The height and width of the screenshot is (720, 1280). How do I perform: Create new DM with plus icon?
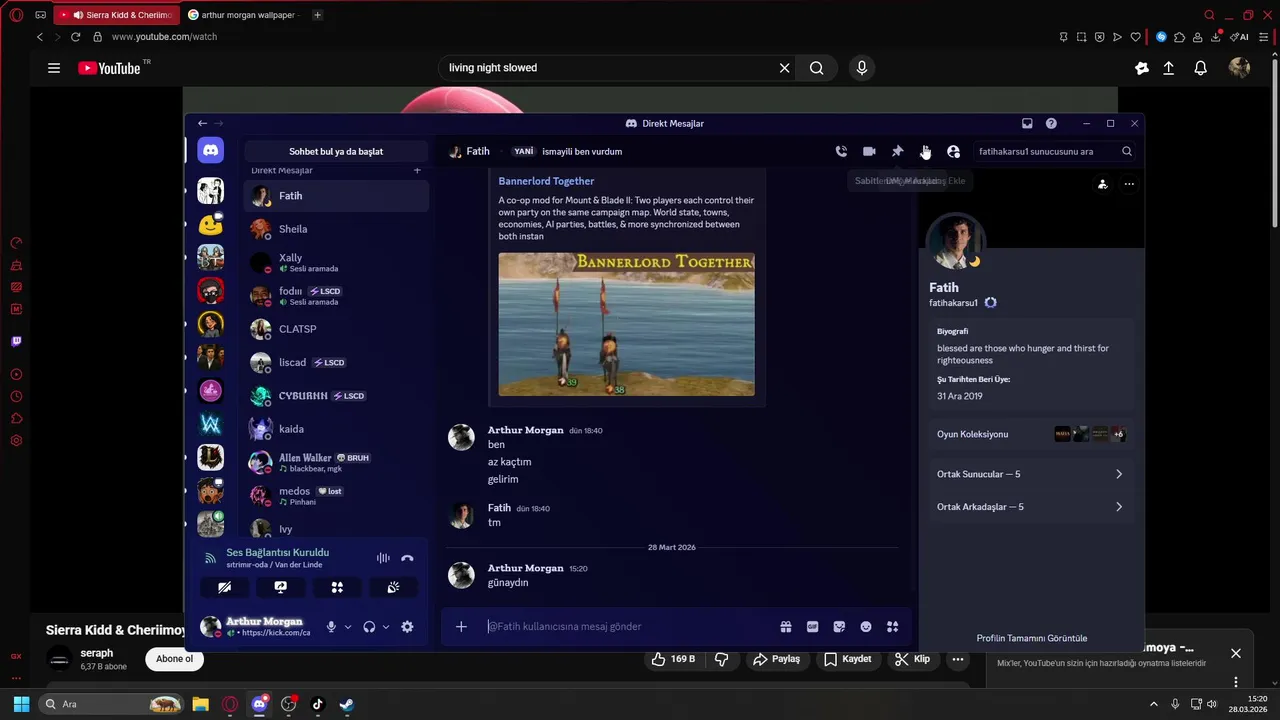417,171
